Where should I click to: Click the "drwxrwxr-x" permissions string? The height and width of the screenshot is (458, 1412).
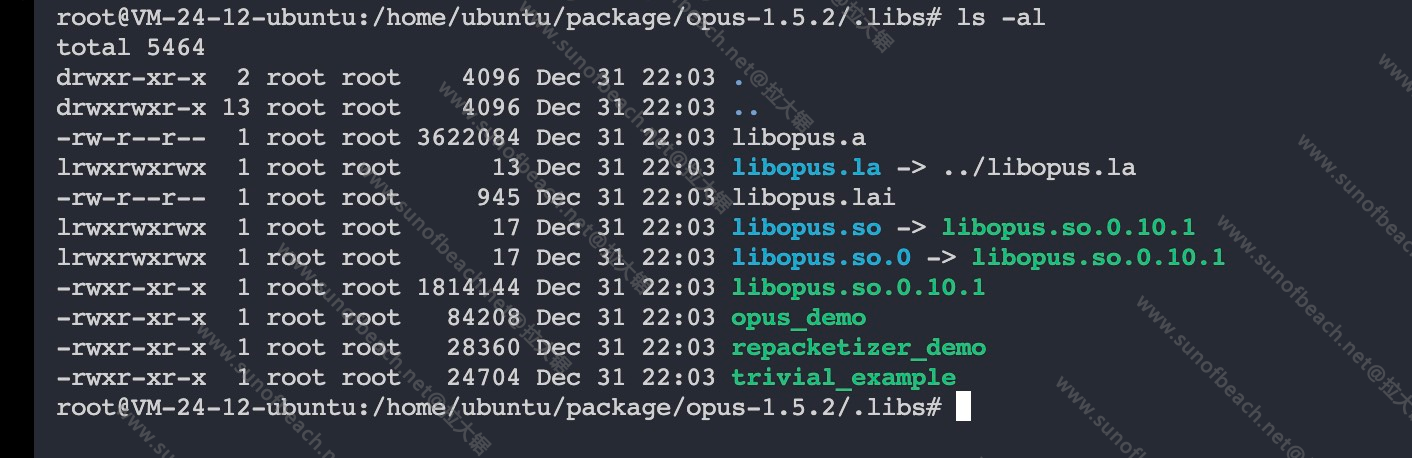click(x=131, y=108)
